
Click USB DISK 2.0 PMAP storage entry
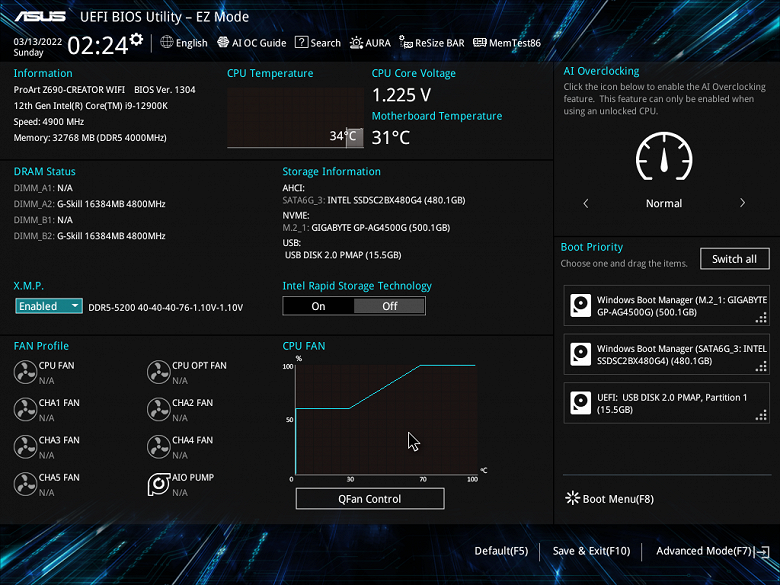pyautogui.click(x=343, y=255)
